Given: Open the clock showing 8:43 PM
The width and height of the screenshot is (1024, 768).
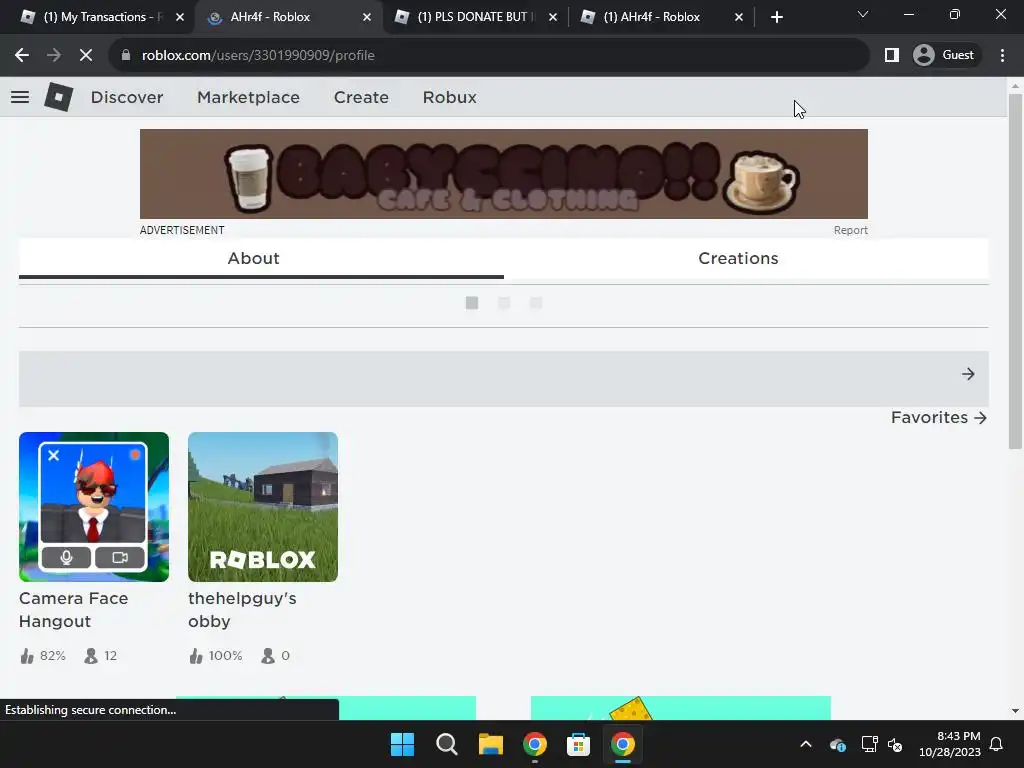Looking at the screenshot, I should (950, 744).
